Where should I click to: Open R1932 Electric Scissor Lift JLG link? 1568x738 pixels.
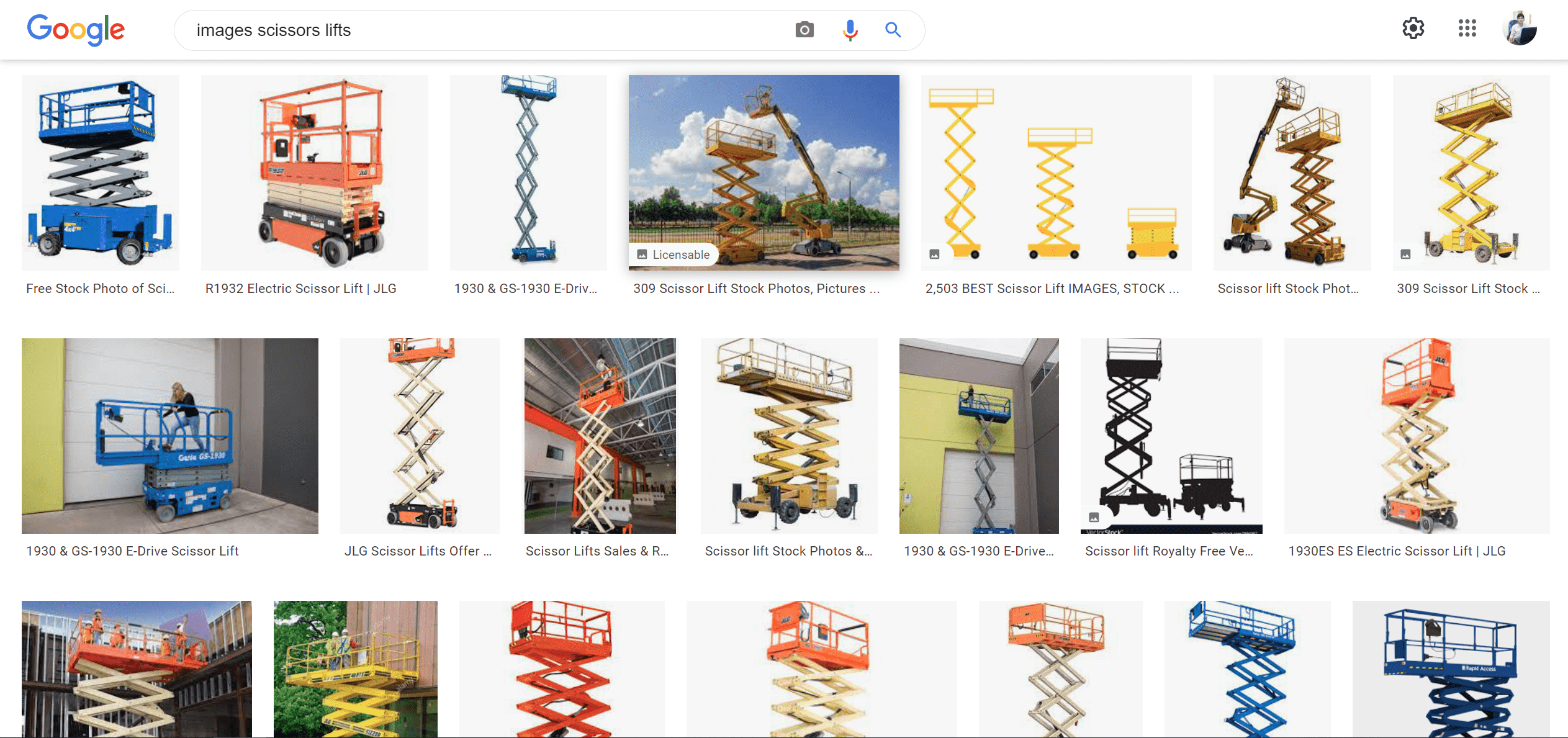(300, 289)
